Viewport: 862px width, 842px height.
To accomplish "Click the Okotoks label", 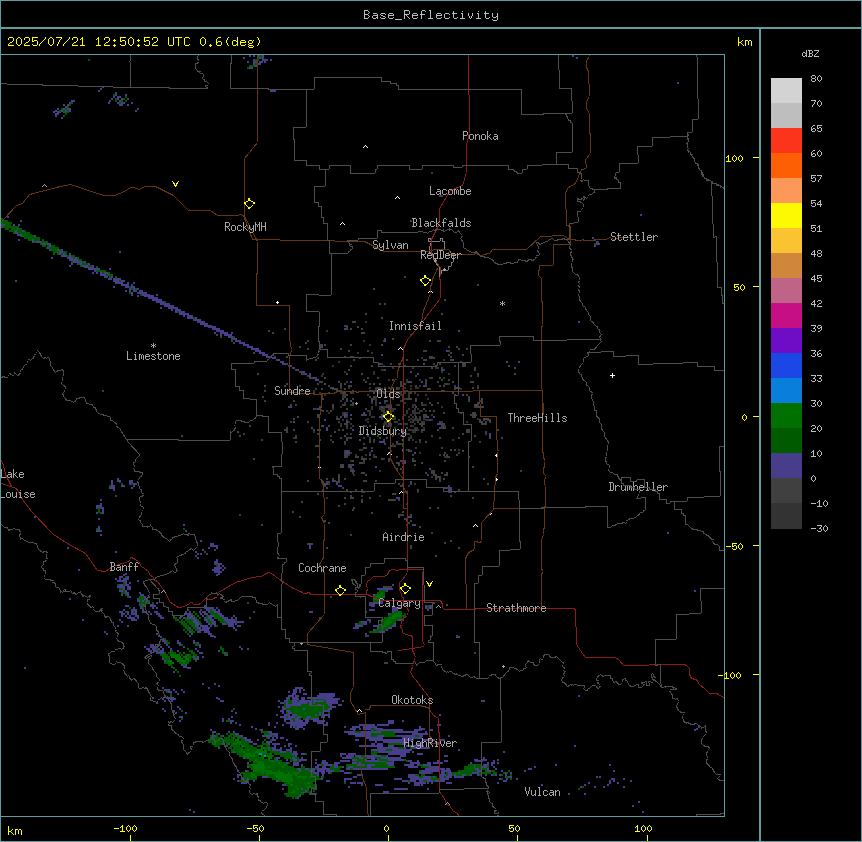I will [x=412, y=700].
